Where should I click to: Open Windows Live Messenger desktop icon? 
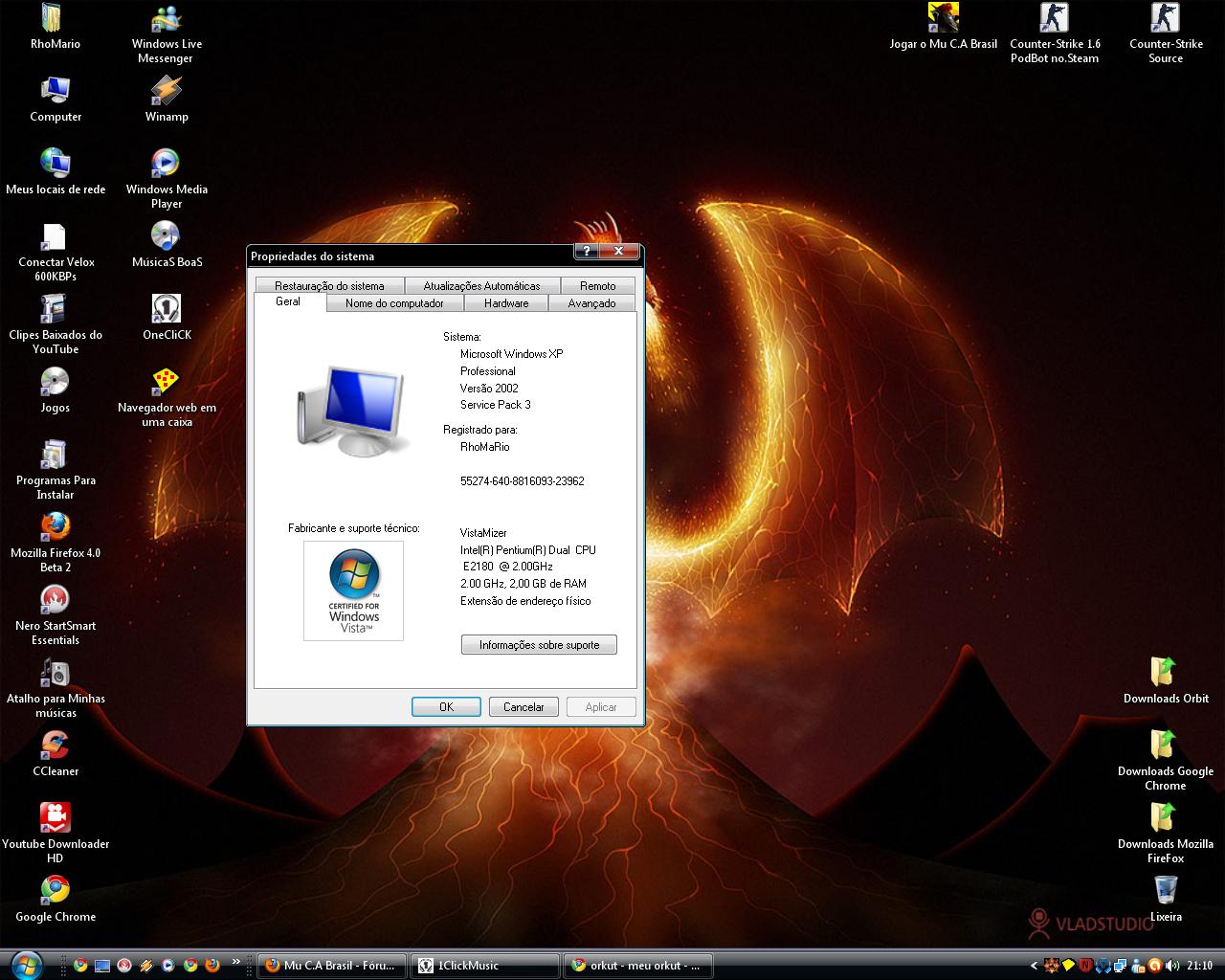[167, 20]
